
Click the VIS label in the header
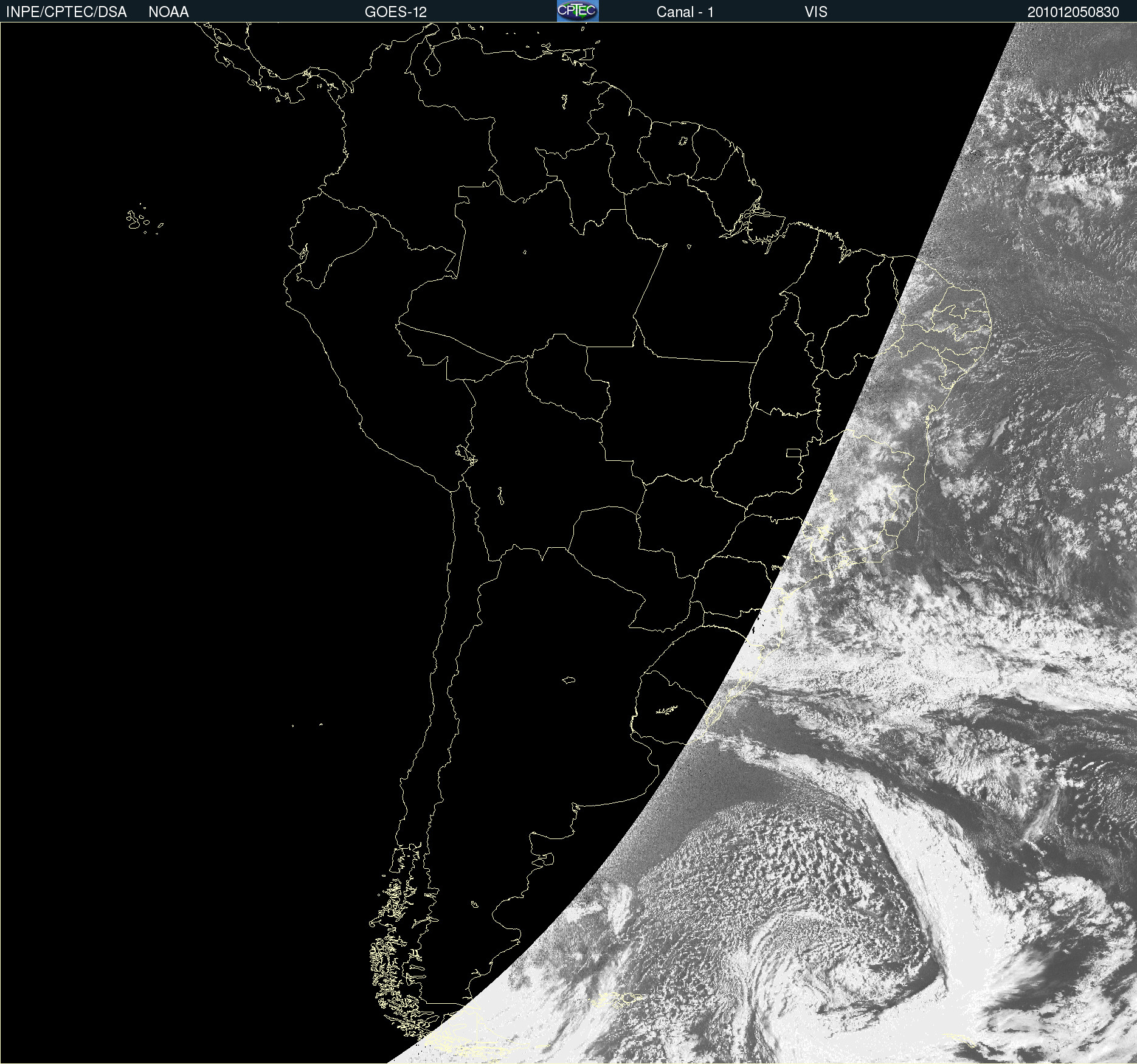pos(815,12)
